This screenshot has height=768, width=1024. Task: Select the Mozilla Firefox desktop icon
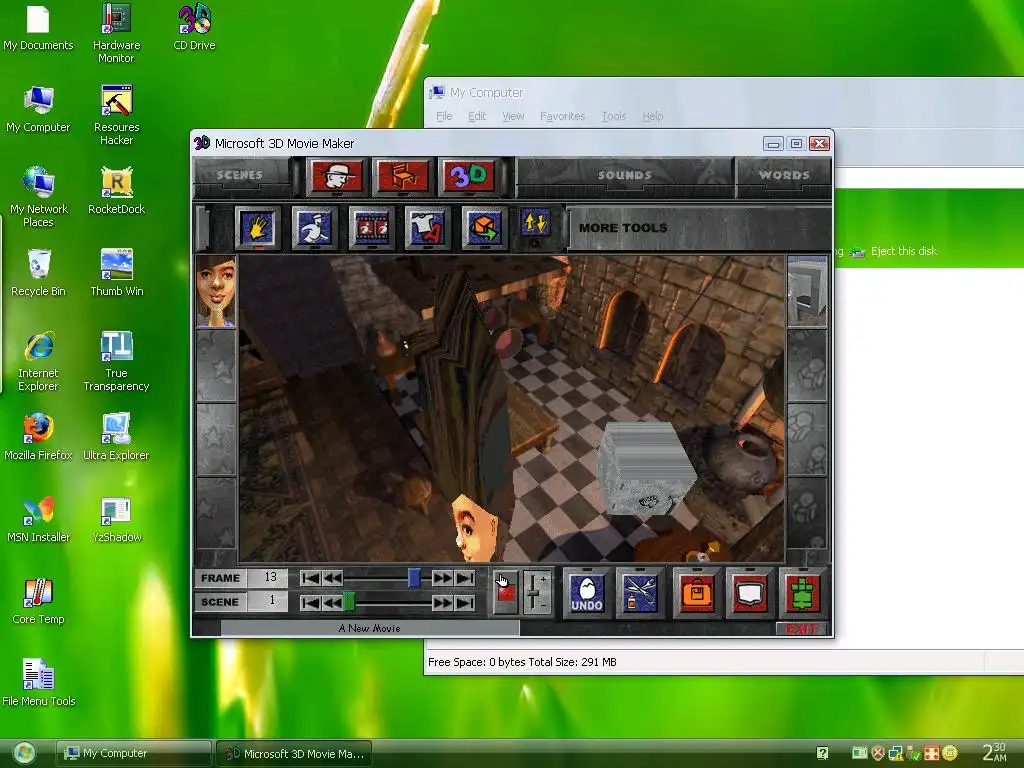click(x=38, y=437)
